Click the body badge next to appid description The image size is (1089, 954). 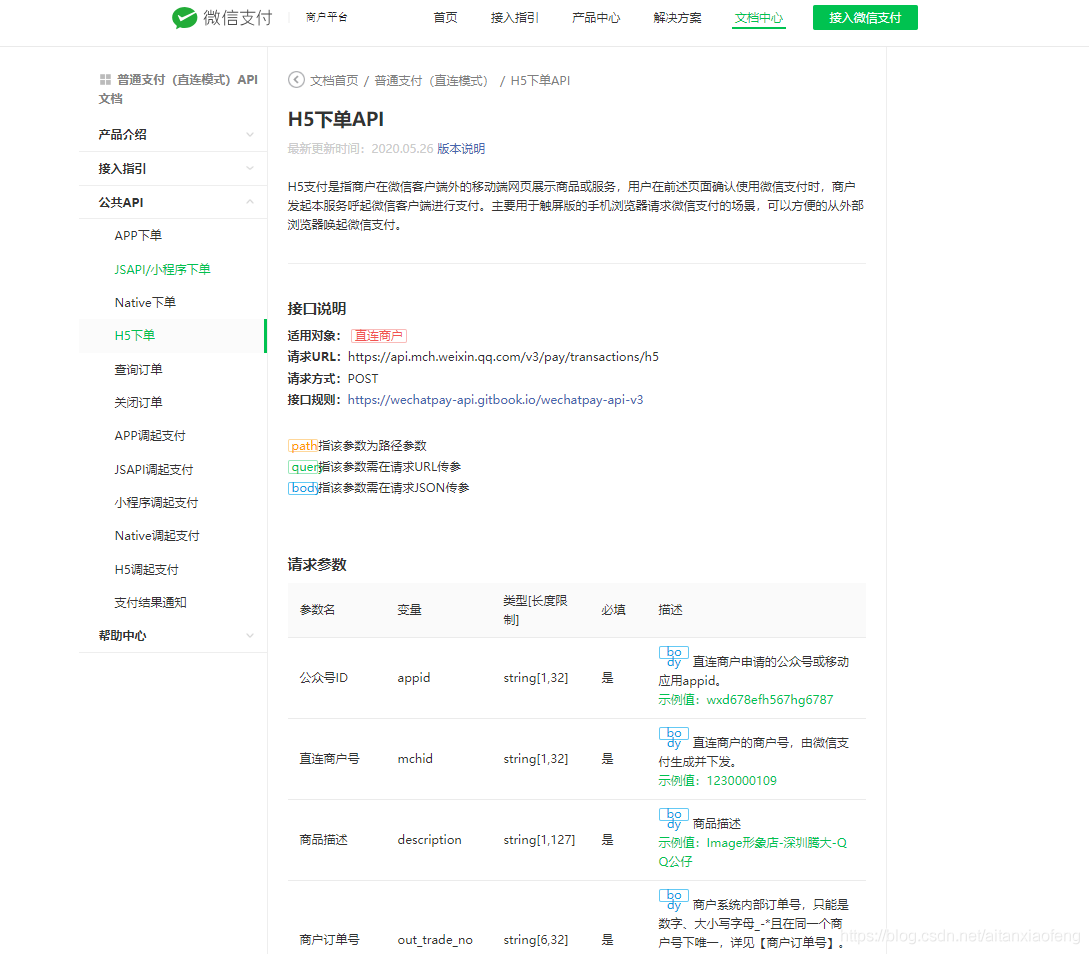[673, 658]
